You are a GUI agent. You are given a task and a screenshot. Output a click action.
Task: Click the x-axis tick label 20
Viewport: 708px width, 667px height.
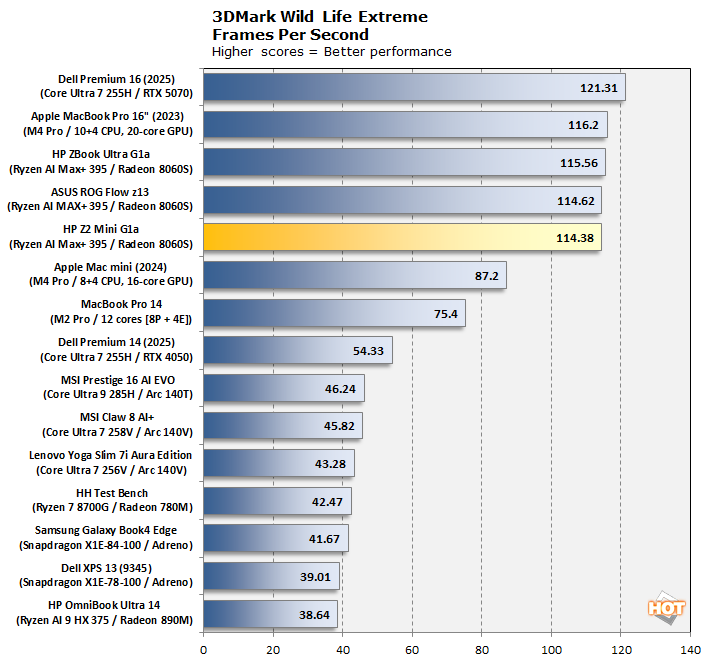(273, 650)
